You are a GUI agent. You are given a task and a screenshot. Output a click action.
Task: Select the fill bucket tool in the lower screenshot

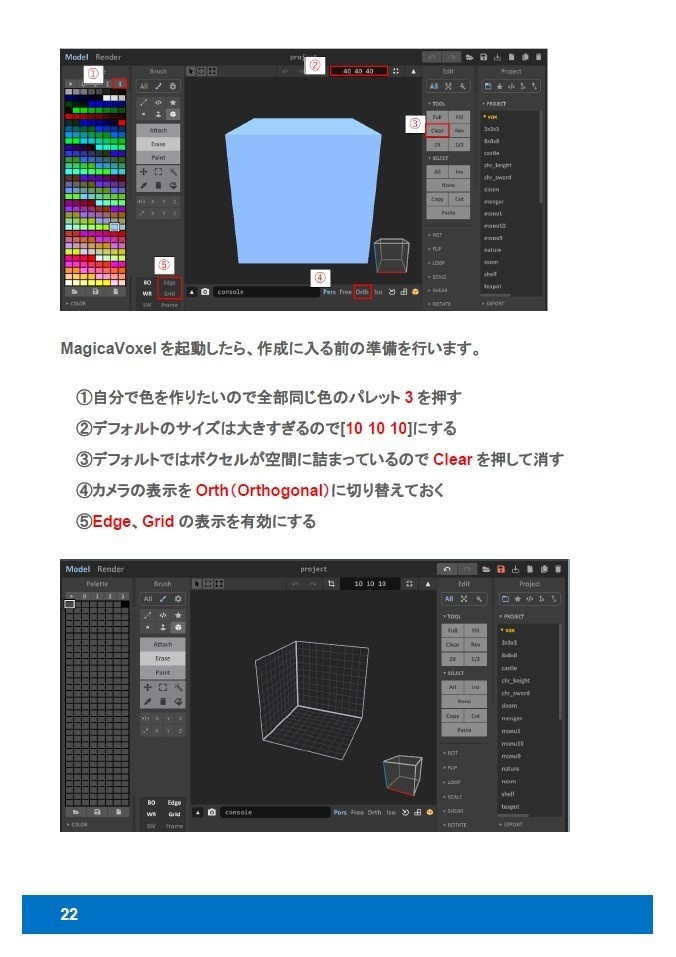pyautogui.click(x=178, y=701)
